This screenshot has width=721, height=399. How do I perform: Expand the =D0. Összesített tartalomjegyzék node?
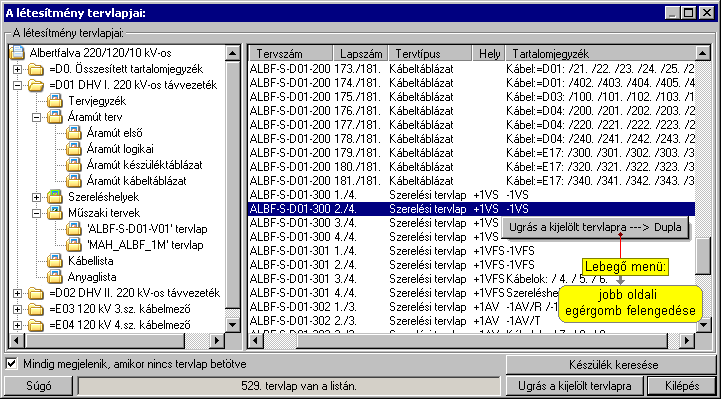coord(17,69)
